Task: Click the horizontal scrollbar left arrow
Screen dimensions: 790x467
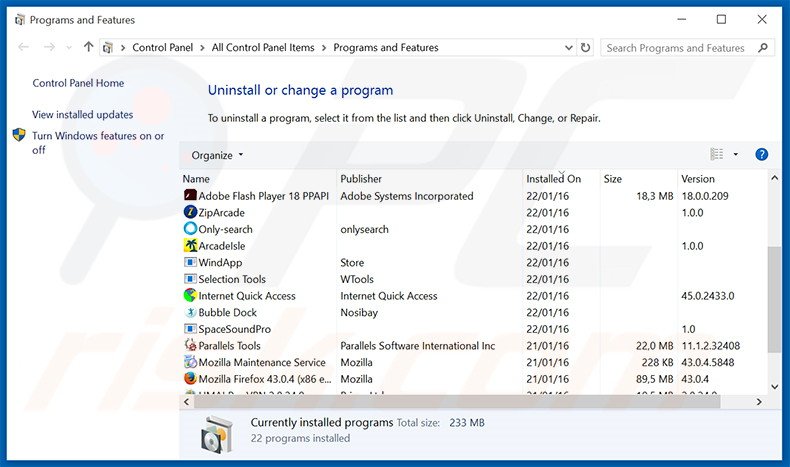Action: tap(186, 402)
